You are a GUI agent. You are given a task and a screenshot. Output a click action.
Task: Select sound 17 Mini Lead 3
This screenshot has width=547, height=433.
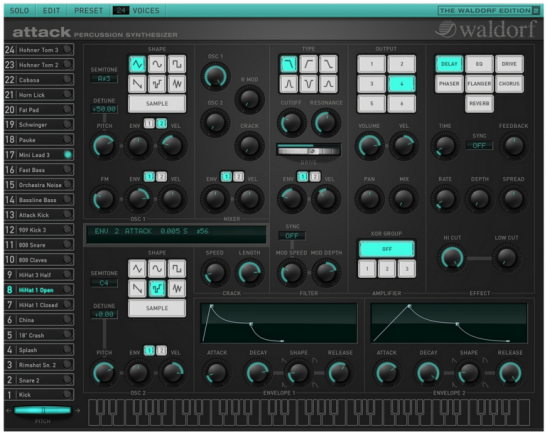(x=39, y=155)
